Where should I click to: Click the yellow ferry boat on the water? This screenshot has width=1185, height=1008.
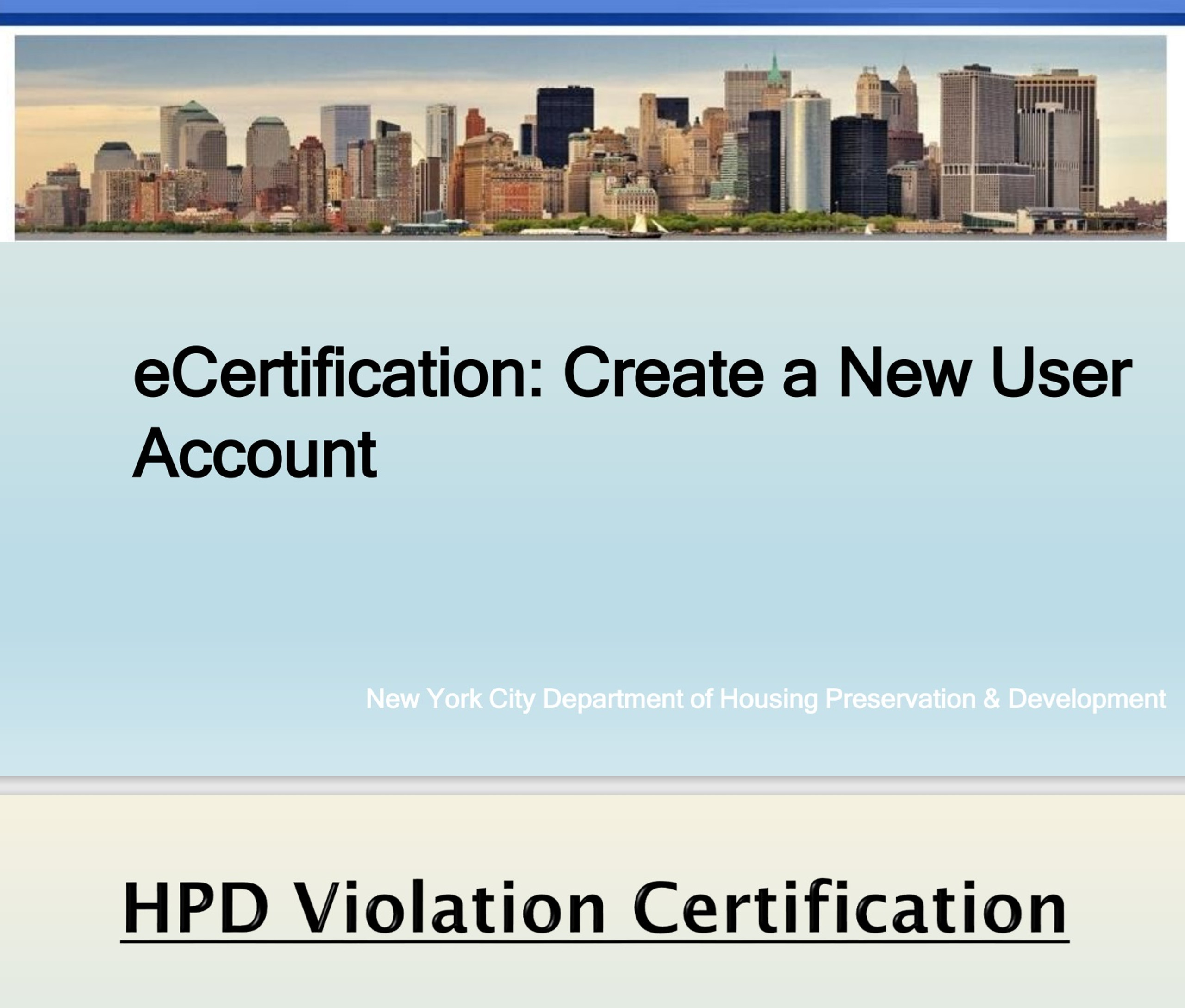pos(471,232)
